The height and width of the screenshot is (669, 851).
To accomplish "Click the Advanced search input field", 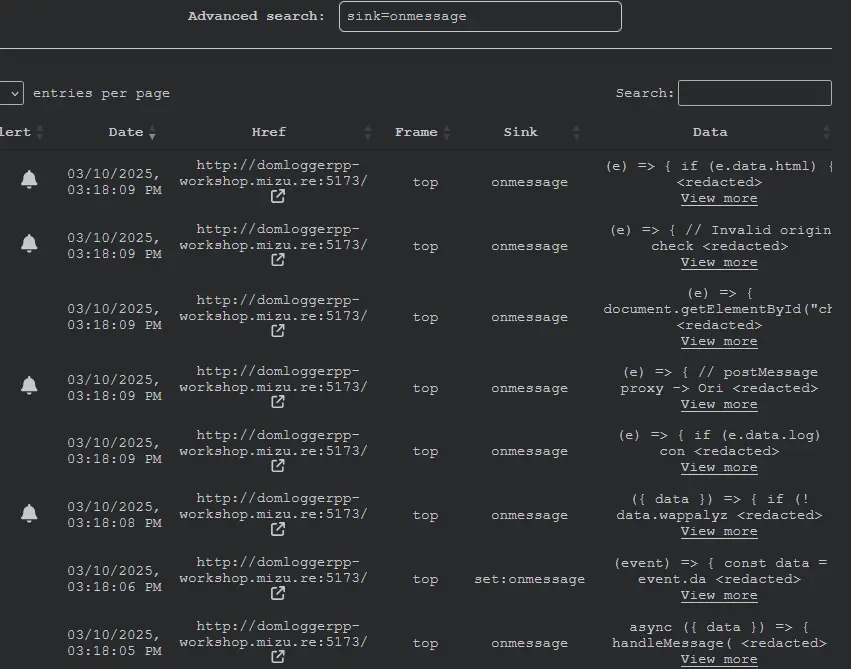I will 480,16.
